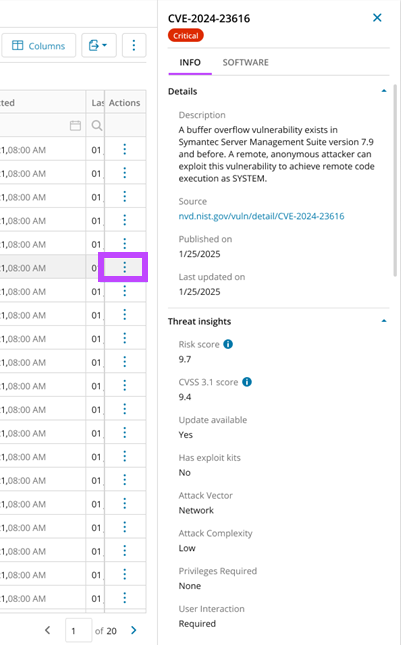Open the toolbar's vertical three-dot menu
The height and width of the screenshot is (645, 401).
tap(134, 46)
